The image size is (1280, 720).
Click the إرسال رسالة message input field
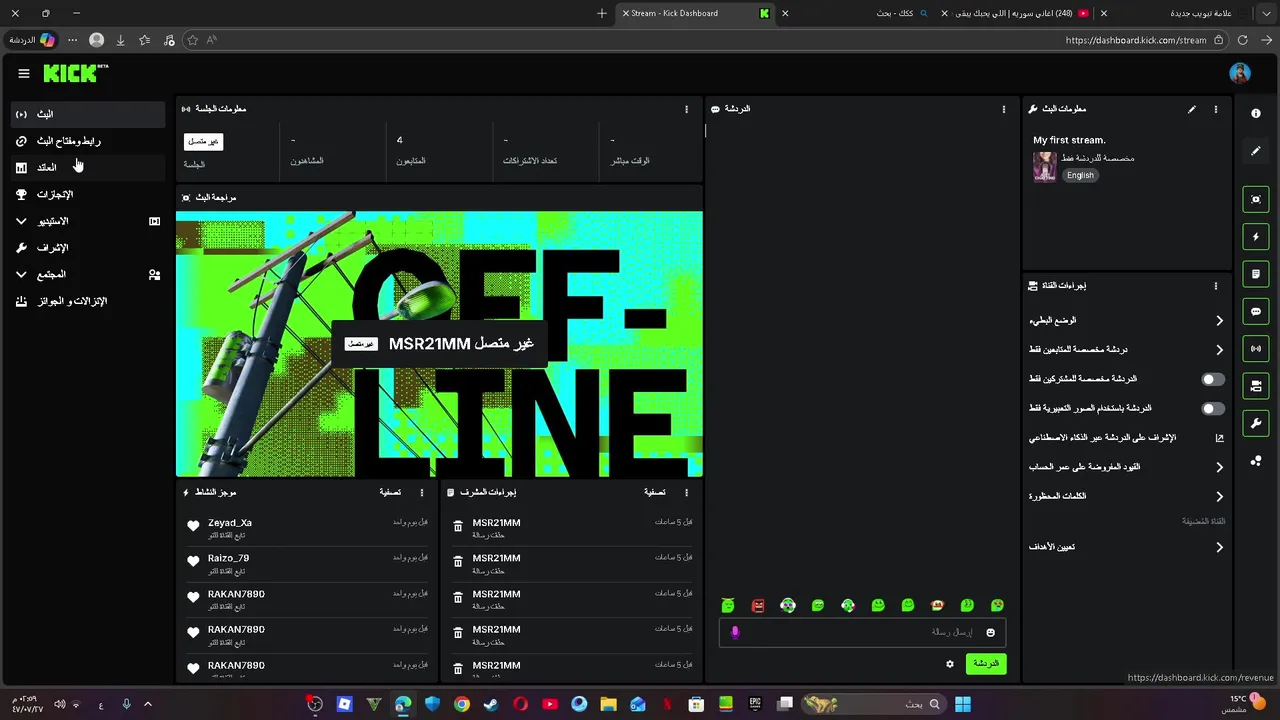pos(860,632)
